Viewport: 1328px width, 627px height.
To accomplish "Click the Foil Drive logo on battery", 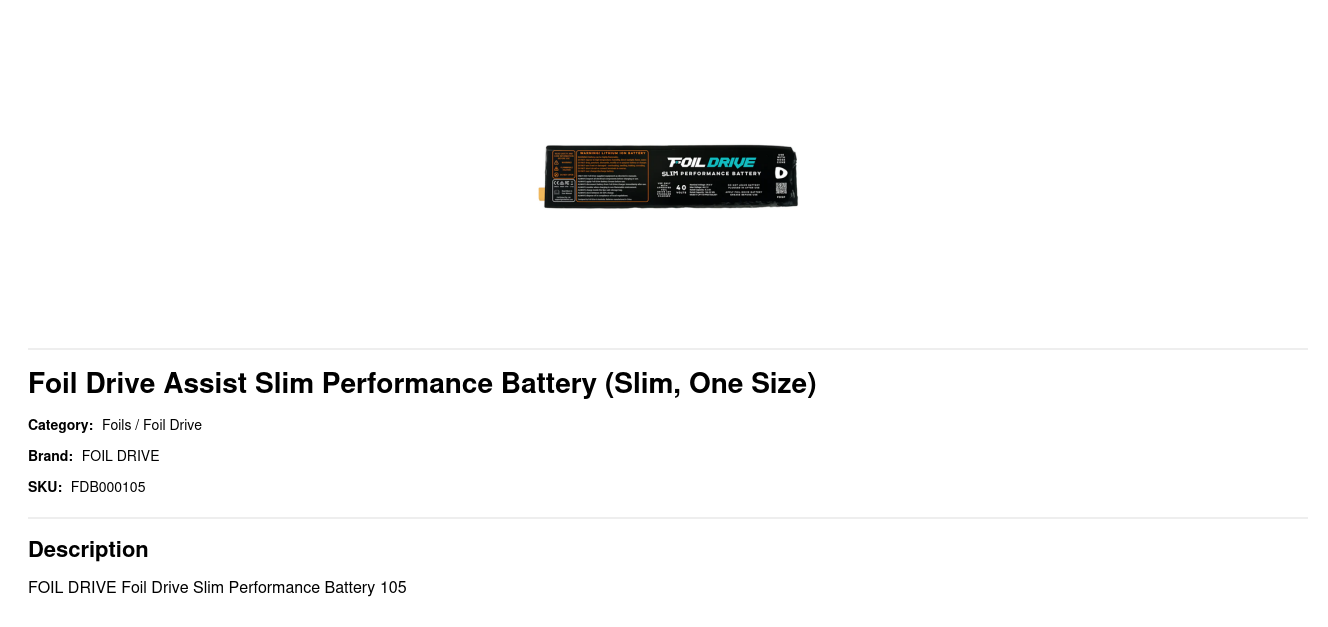I will point(711,161).
